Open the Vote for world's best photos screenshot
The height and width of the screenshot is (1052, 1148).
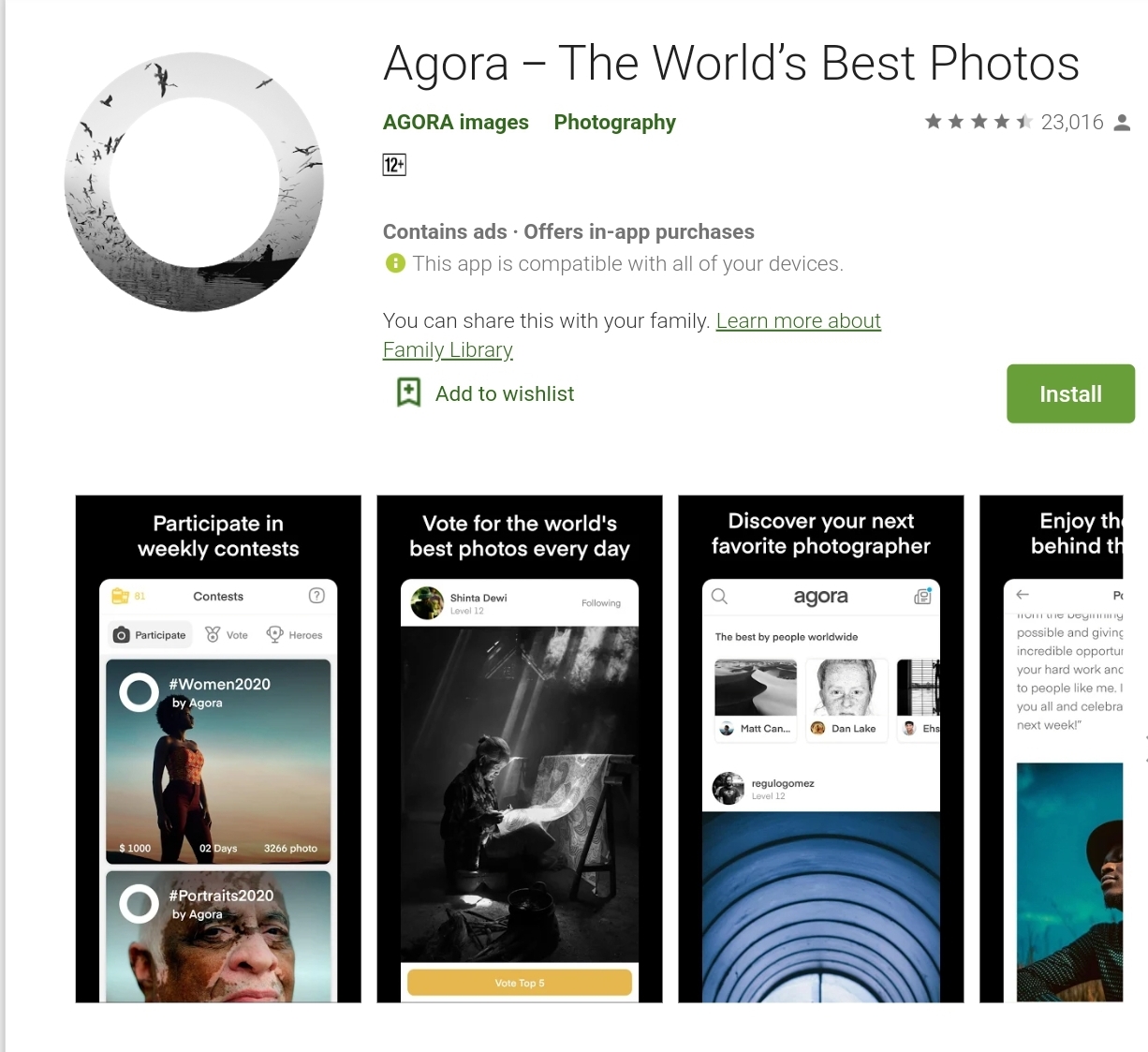tap(520, 748)
